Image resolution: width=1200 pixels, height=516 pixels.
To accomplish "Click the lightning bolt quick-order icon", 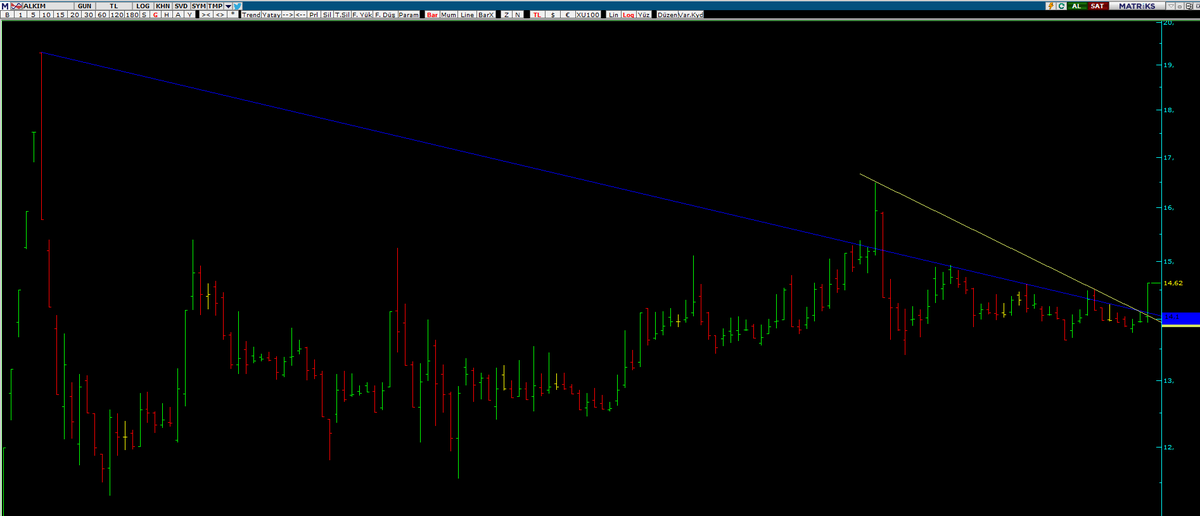I will point(1051,6).
